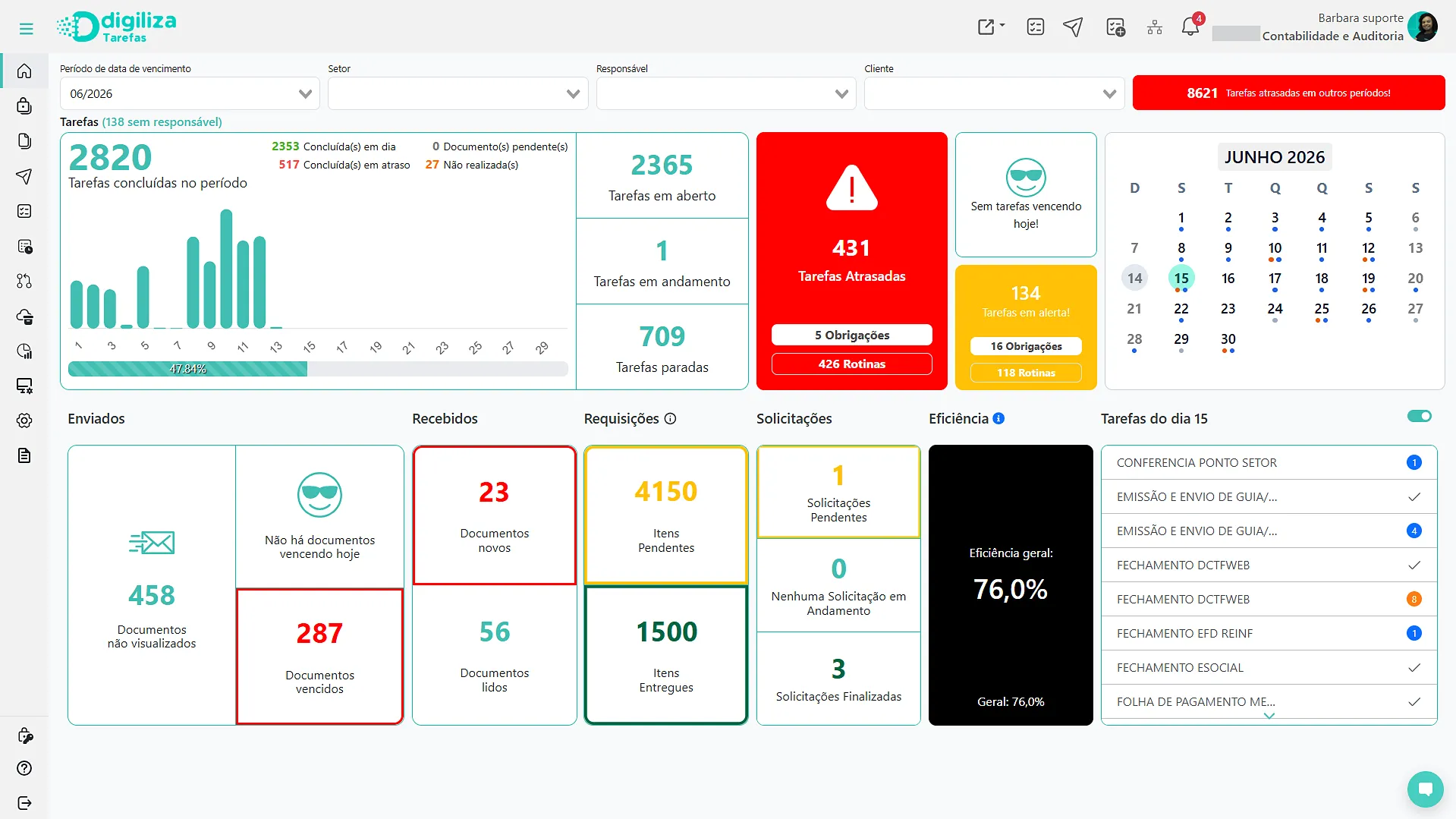Screen dimensions: 1456x819
Task: Open settings gear in sidebar
Action: [24, 421]
